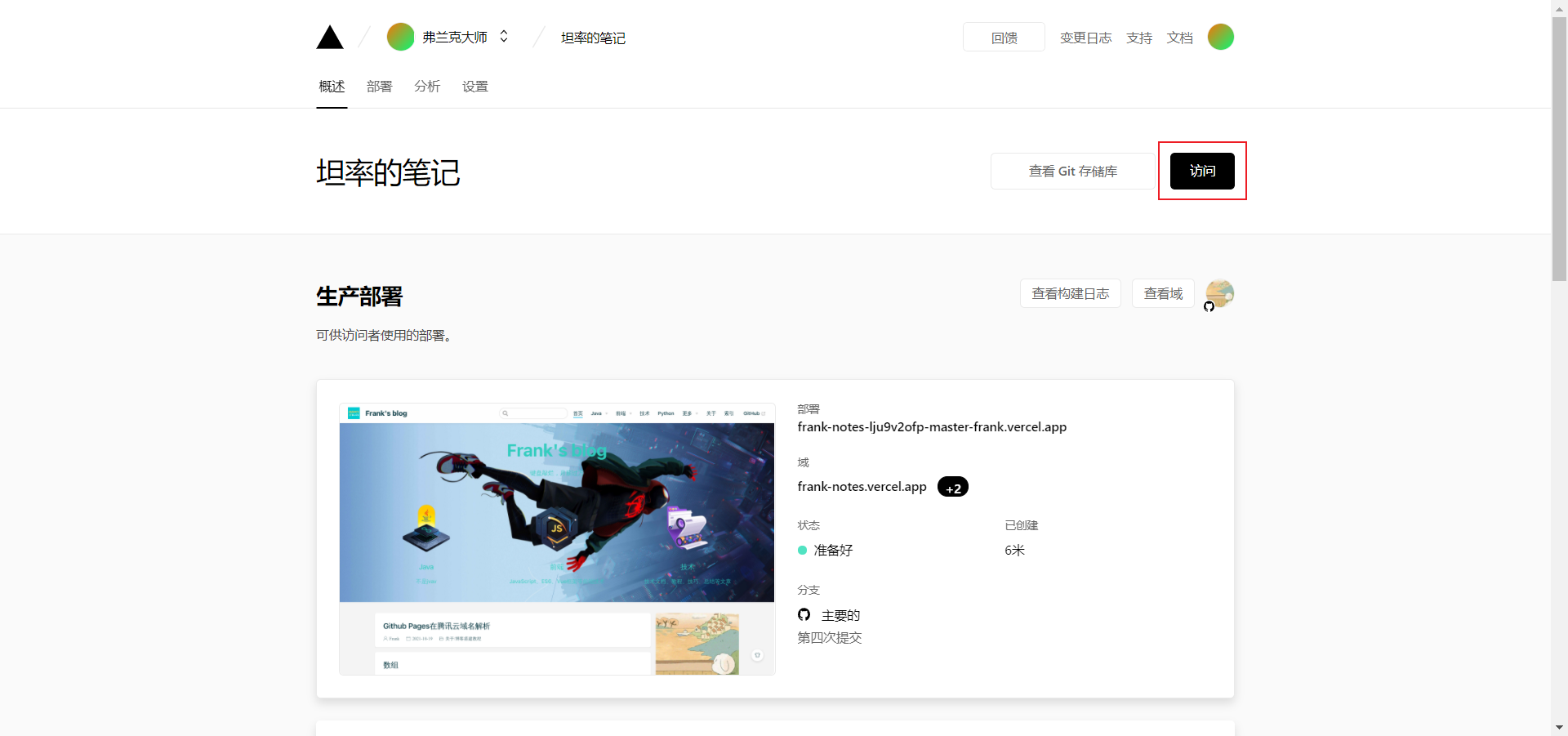Image resolution: width=1568 pixels, height=736 pixels.
Task: Open the 变更日志 changelog link
Action: pyautogui.click(x=1085, y=38)
